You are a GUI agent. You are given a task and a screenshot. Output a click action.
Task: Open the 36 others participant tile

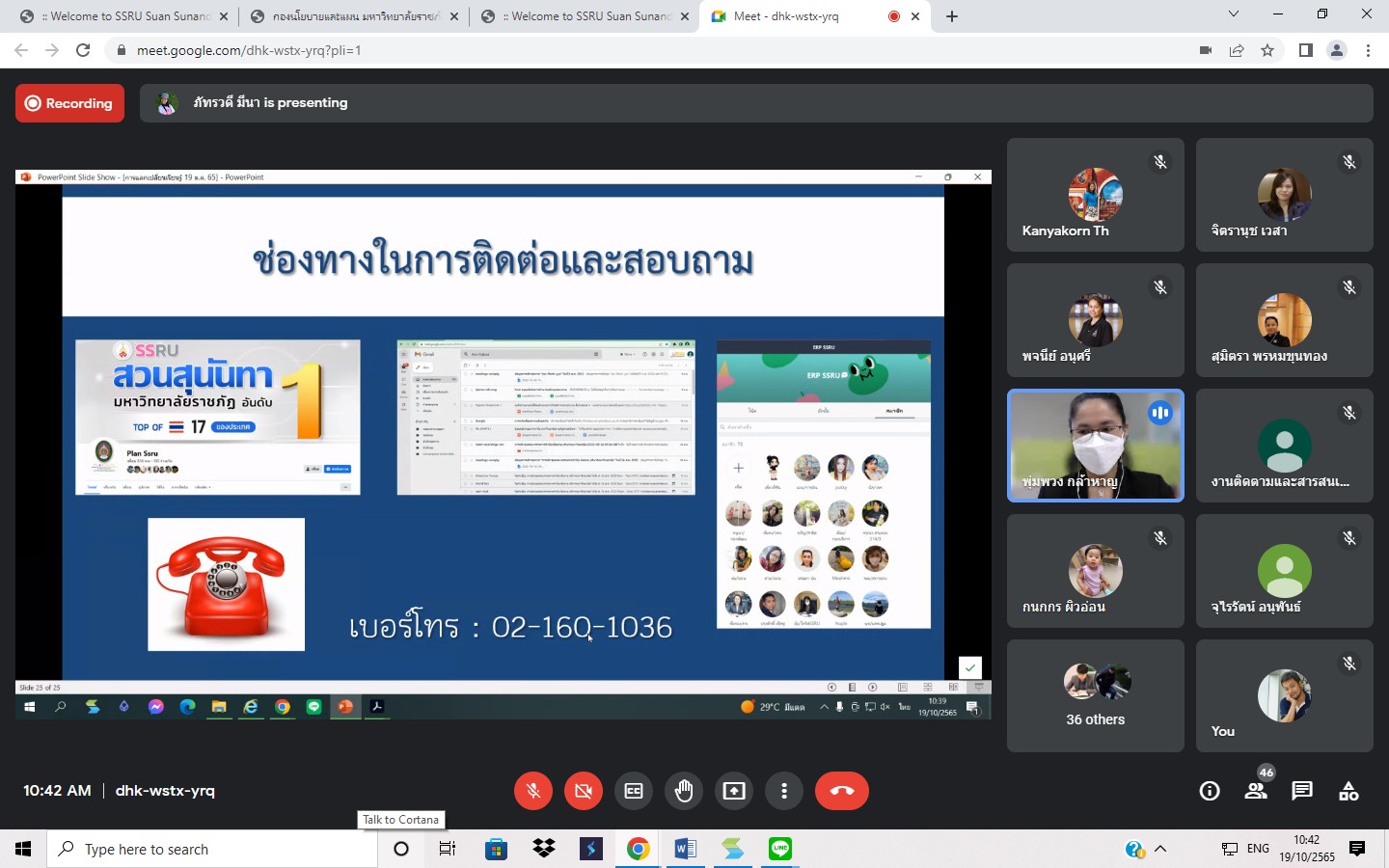[x=1095, y=695]
